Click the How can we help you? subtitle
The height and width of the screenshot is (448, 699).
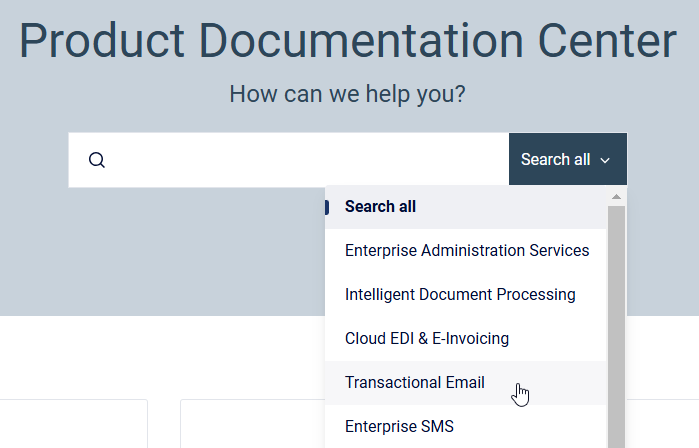(x=347, y=94)
